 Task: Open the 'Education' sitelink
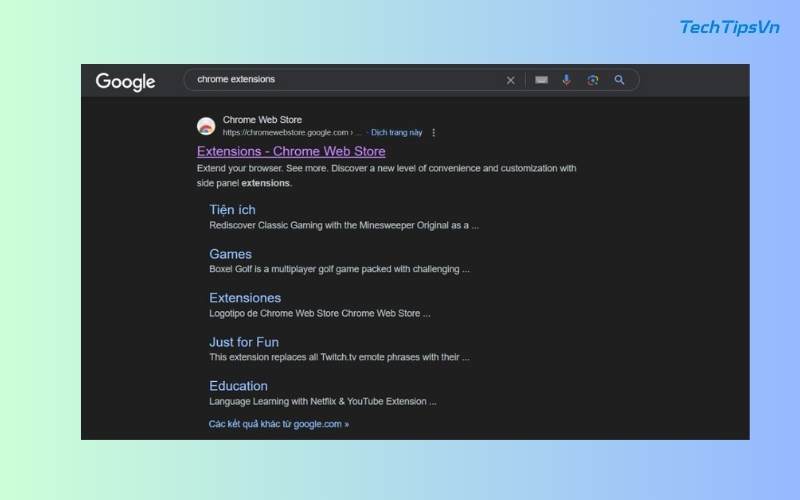(x=238, y=386)
